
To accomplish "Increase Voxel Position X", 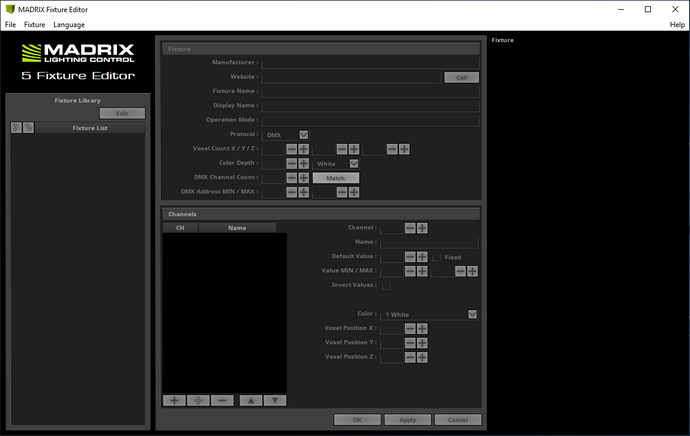I will pyautogui.click(x=422, y=329).
